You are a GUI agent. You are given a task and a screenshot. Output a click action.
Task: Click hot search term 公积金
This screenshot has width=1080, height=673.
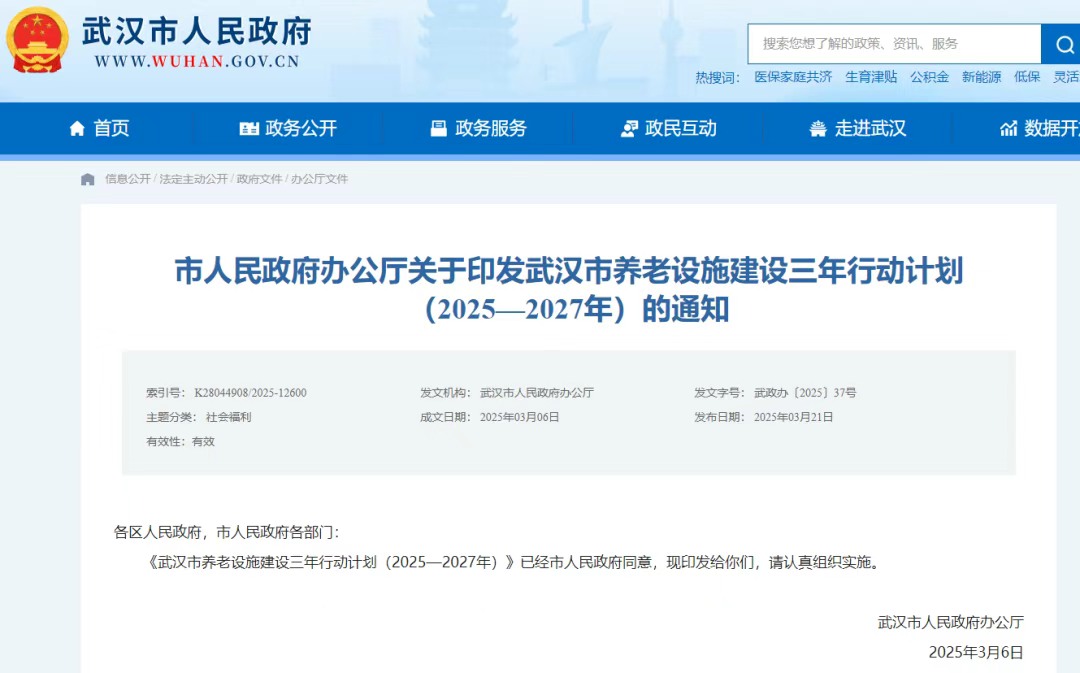(x=929, y=77)
